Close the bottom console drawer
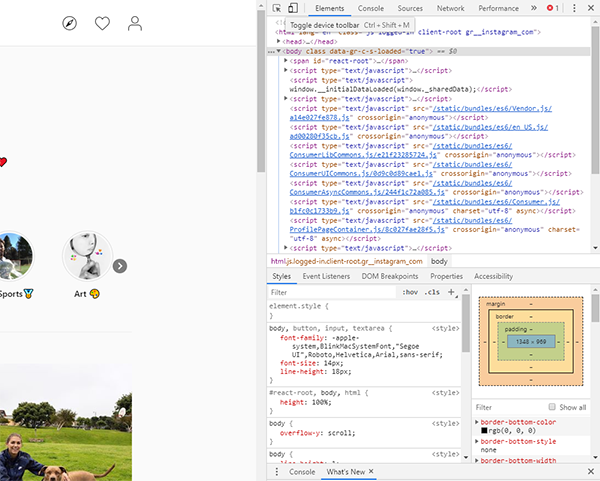This screenshot has height=481, width=600. 590,471
